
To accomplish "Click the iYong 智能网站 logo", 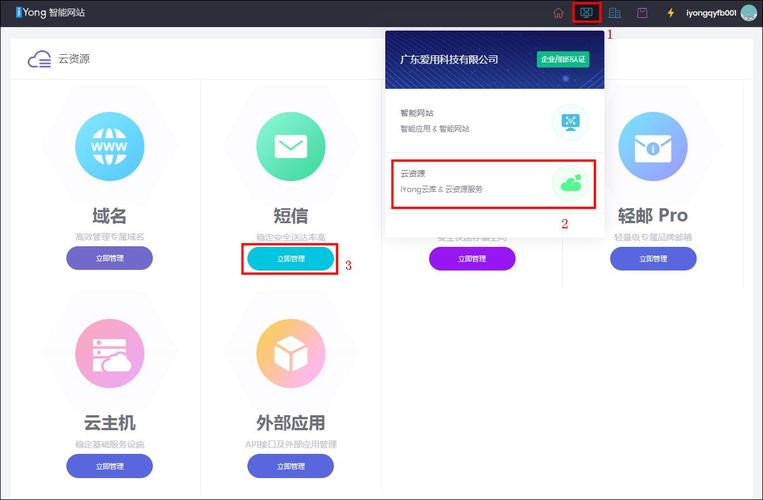I will 50,12.
